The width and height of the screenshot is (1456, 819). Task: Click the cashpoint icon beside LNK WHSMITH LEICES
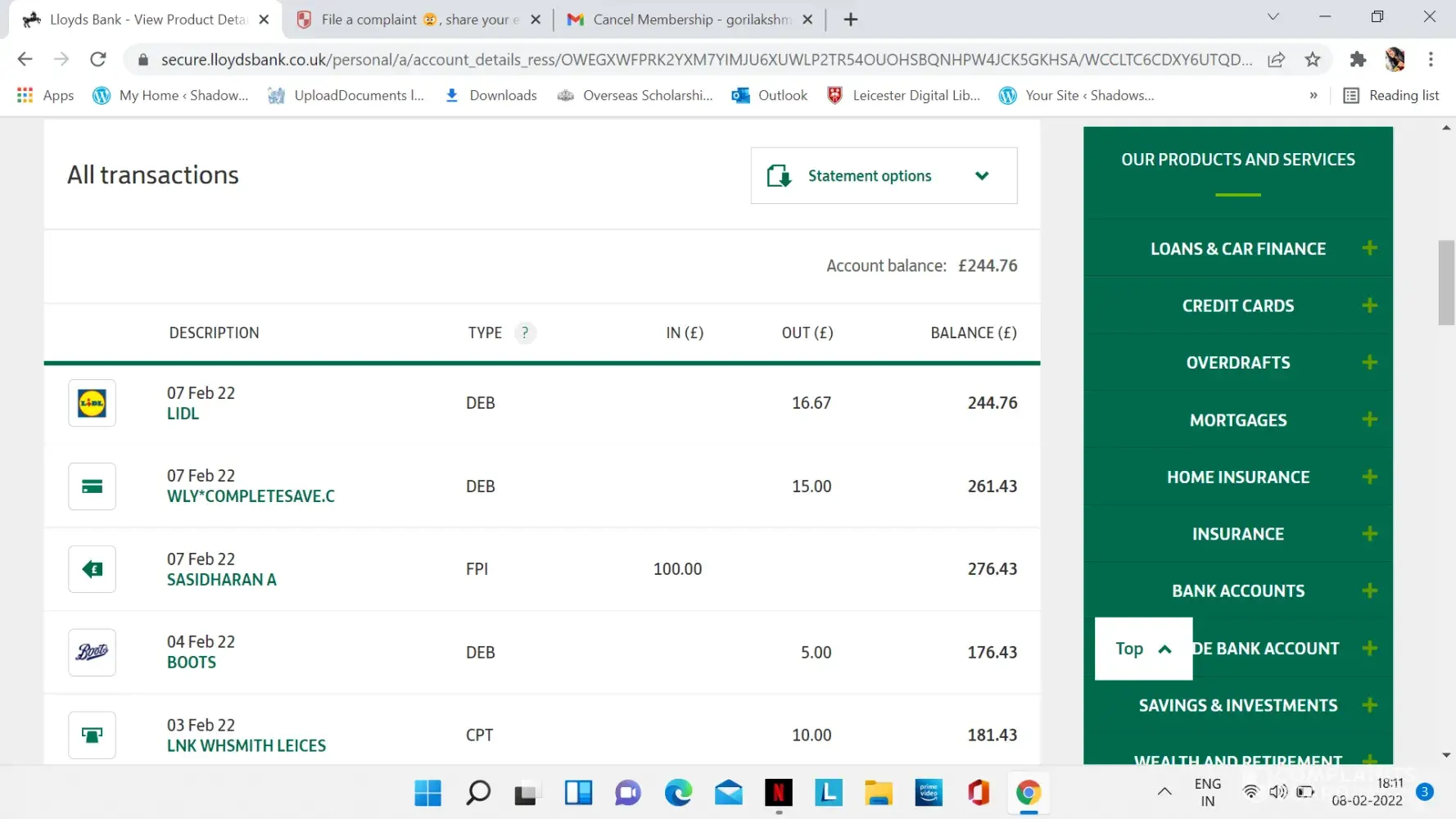click(x=92, y=735)
